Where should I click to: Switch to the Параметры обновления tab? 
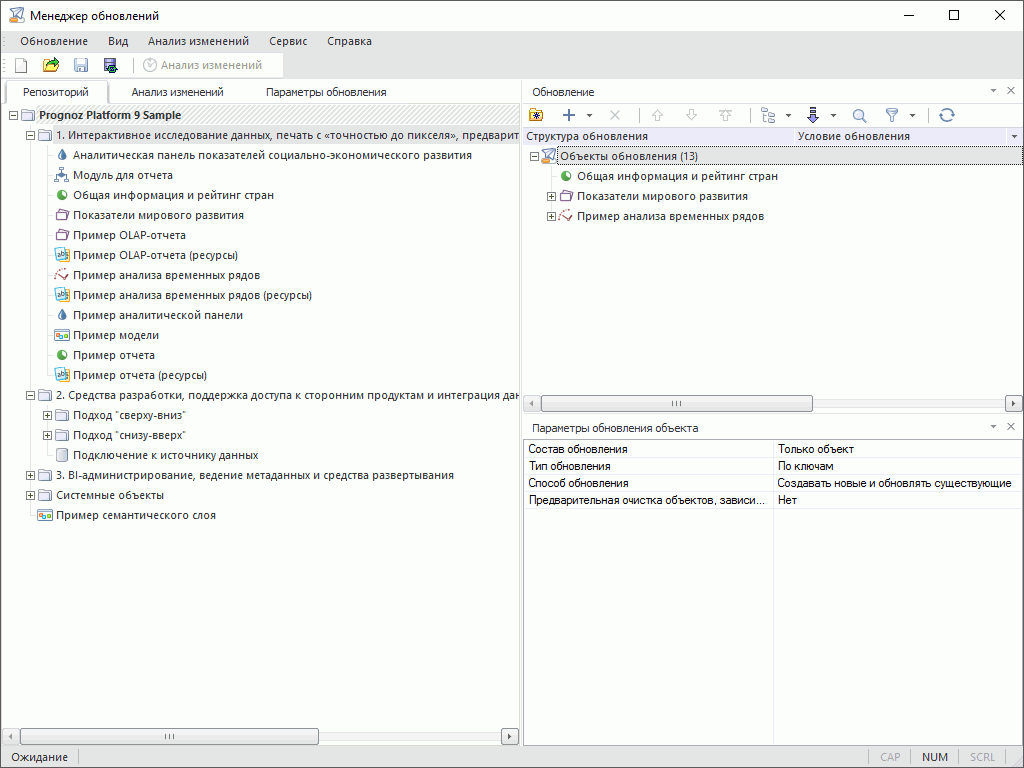325,92
